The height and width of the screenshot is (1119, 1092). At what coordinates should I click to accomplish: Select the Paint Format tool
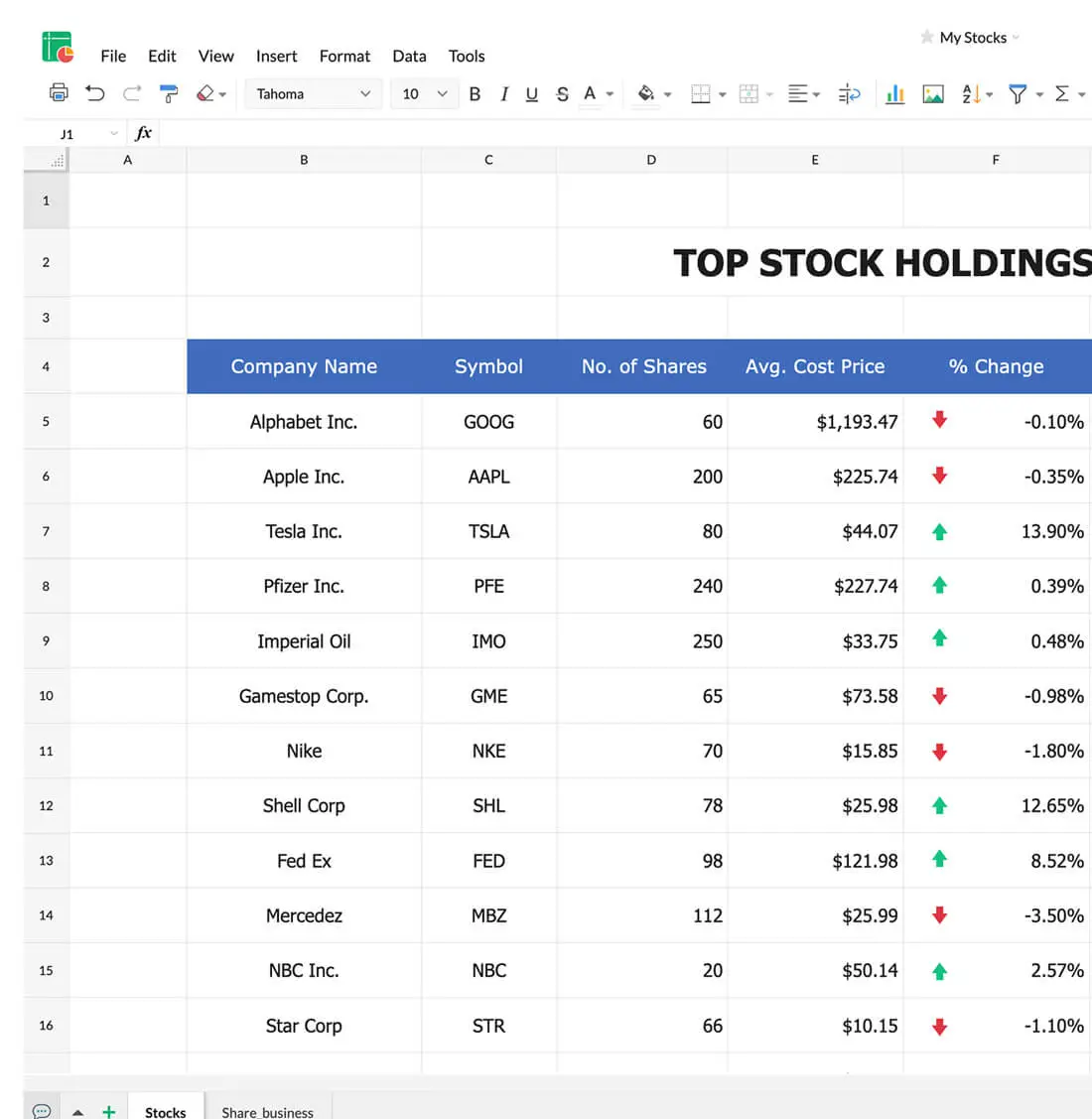(x=169, y=93)
